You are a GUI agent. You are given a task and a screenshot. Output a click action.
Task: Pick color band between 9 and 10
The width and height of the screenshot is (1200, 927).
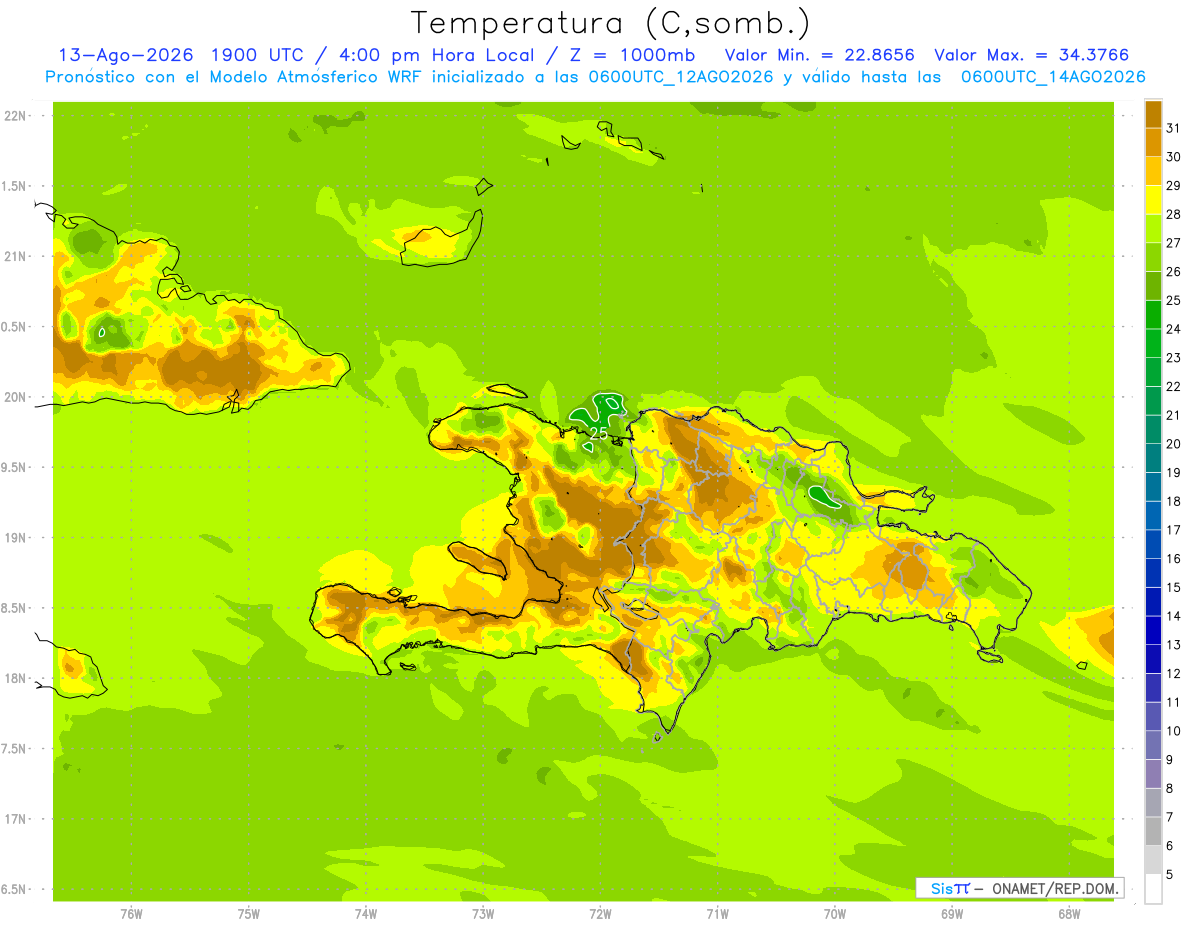(1153, 745)
